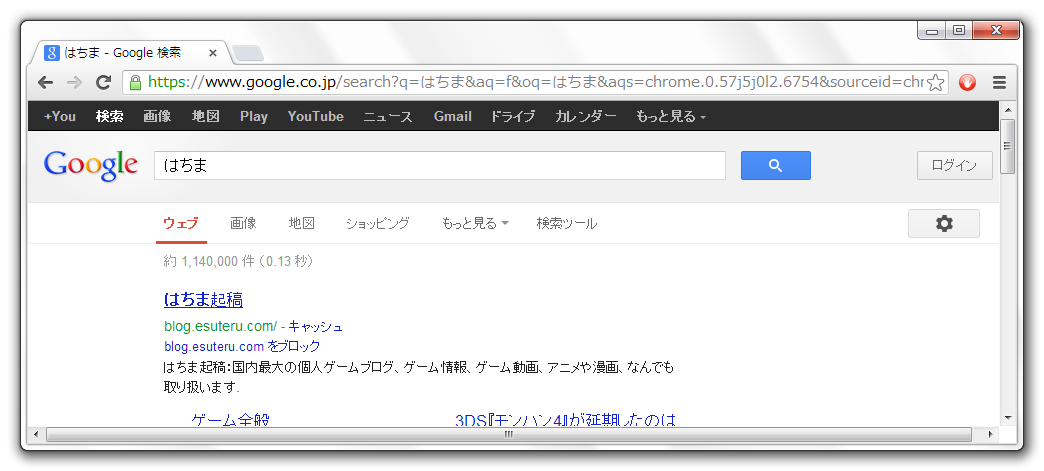Open a new tab with the tab button
This screenshot has height=471, width=1044.
(248, 53)
